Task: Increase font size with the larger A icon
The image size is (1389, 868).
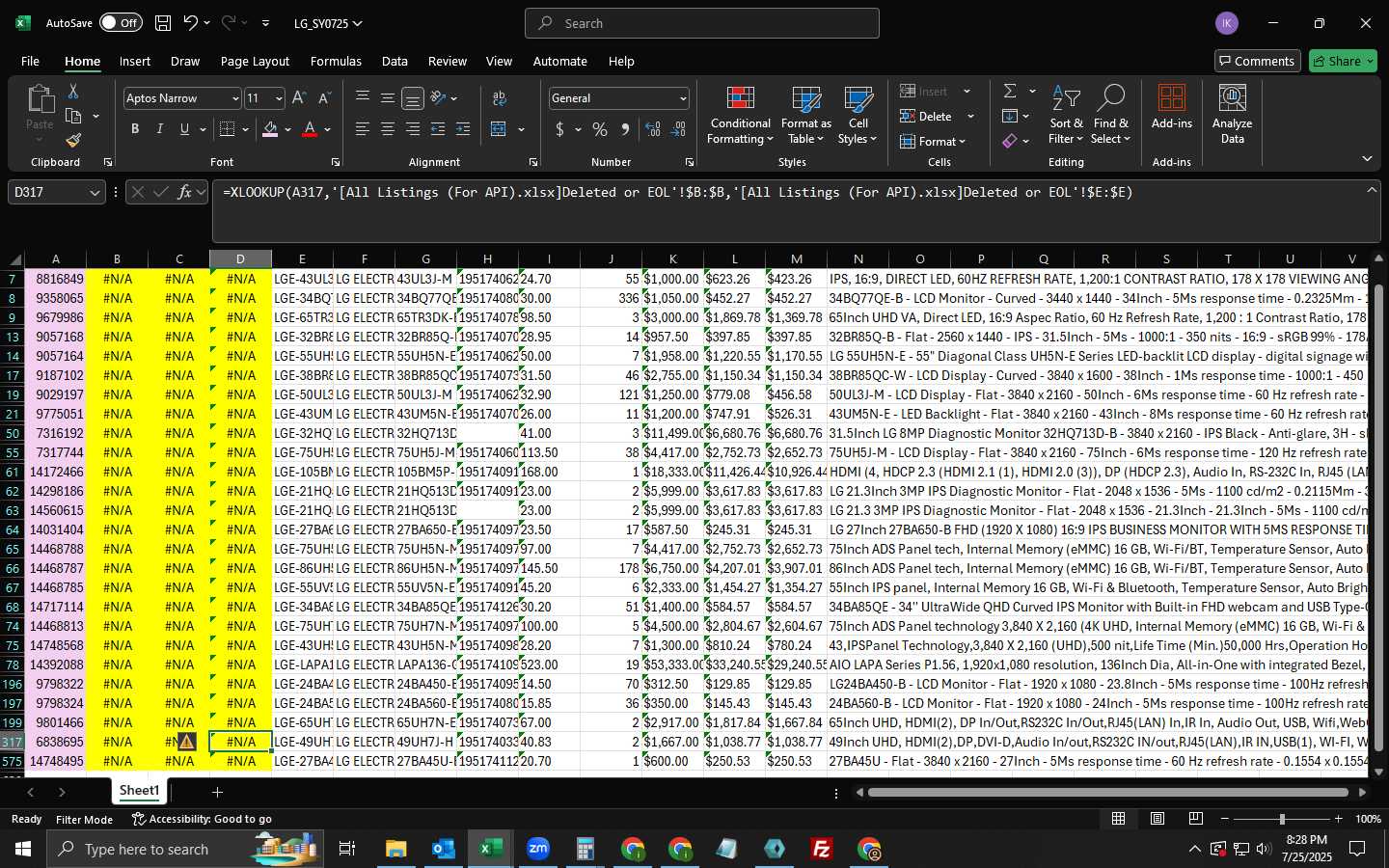Action: [299, 98]
